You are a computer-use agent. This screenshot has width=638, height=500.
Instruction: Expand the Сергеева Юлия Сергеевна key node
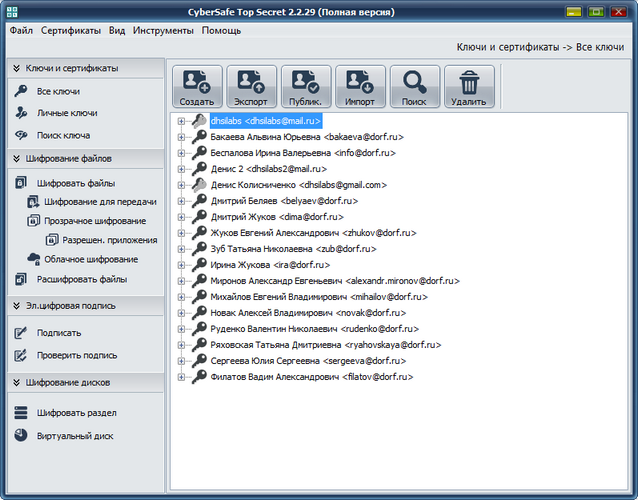(181, 361)
